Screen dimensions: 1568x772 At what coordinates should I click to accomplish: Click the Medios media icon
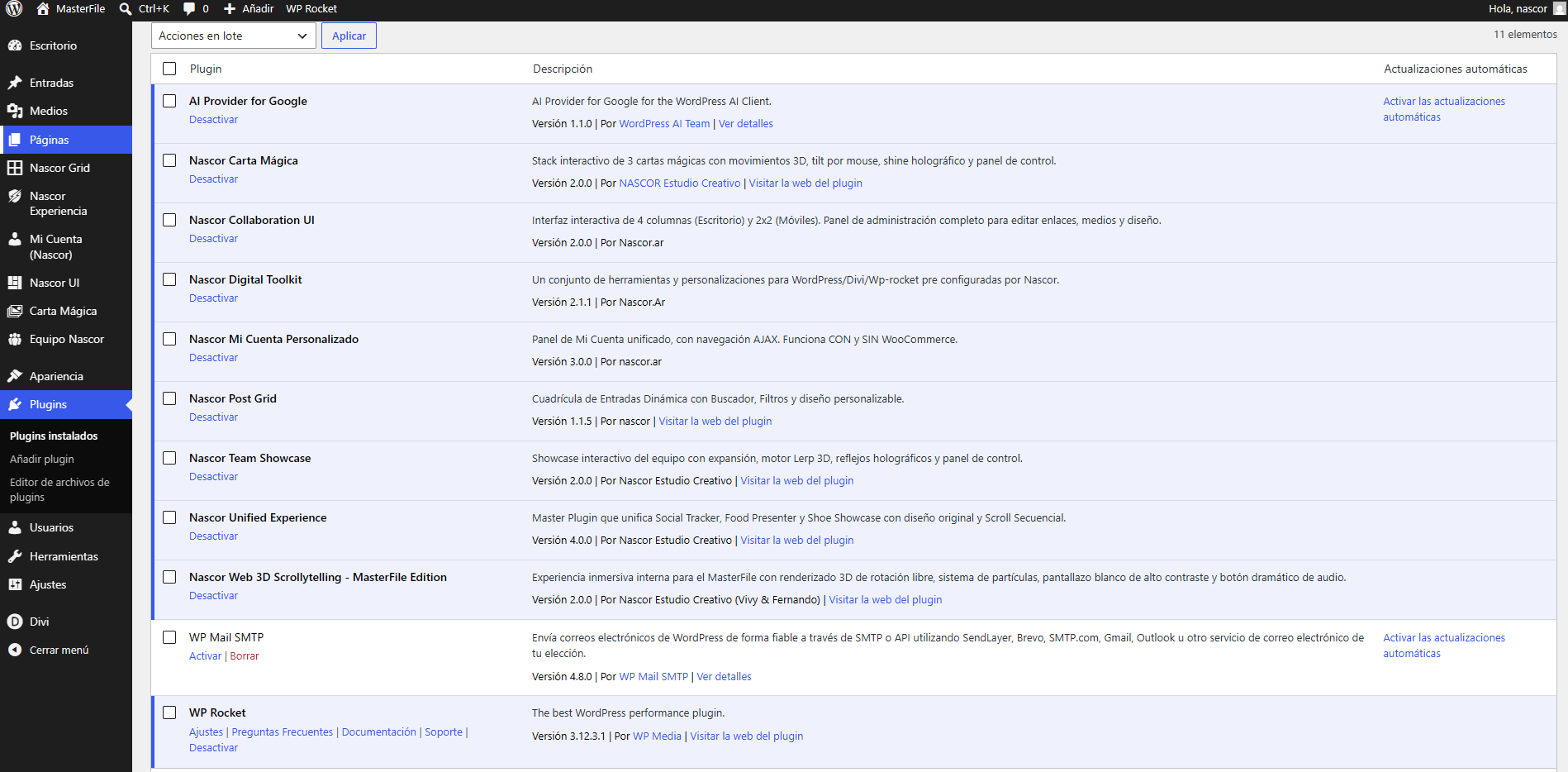(15, 111)
